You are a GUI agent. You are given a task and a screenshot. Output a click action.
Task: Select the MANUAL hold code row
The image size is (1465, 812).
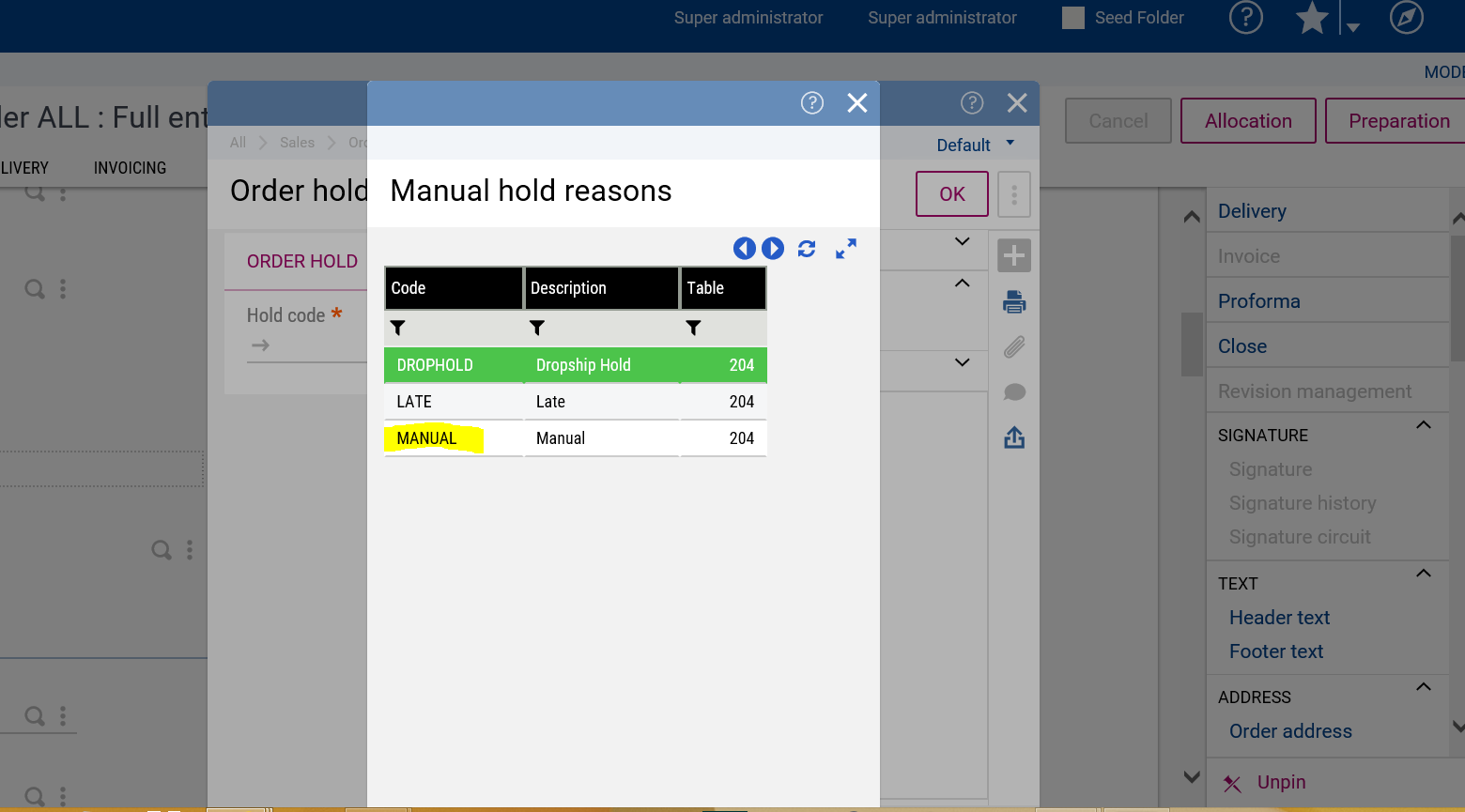pos(427,438)
